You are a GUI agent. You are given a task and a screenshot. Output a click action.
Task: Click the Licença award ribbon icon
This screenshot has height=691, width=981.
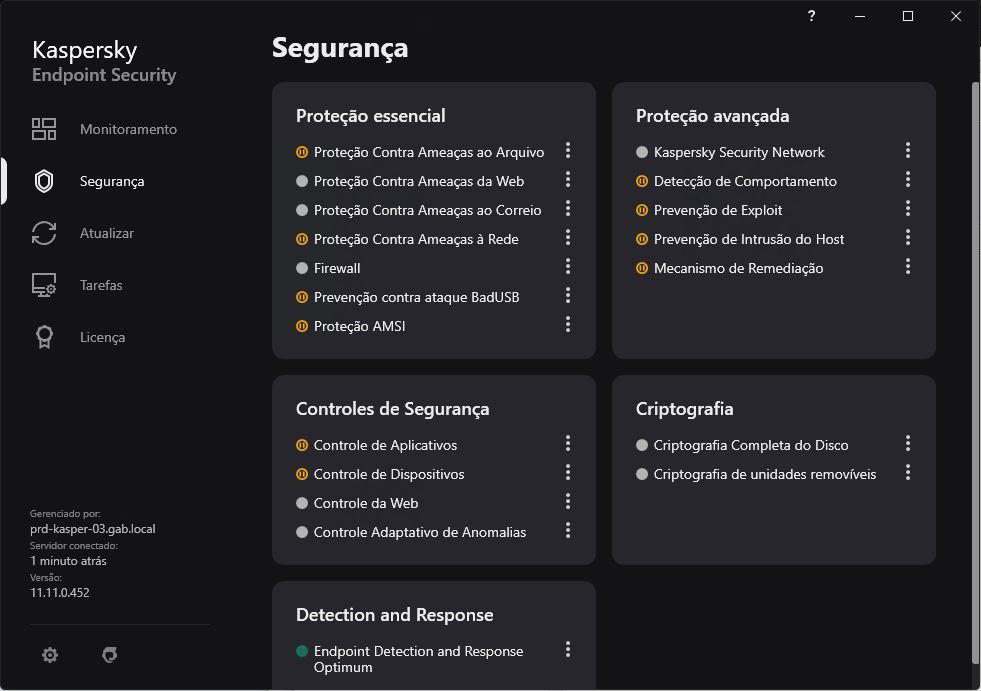click(44, 337)
